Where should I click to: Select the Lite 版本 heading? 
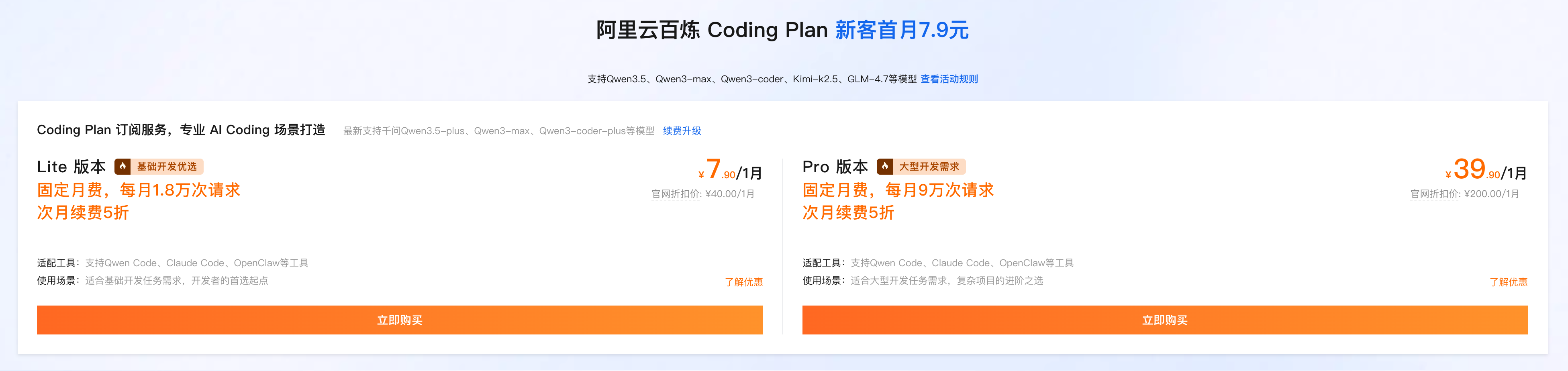(71, 167)
